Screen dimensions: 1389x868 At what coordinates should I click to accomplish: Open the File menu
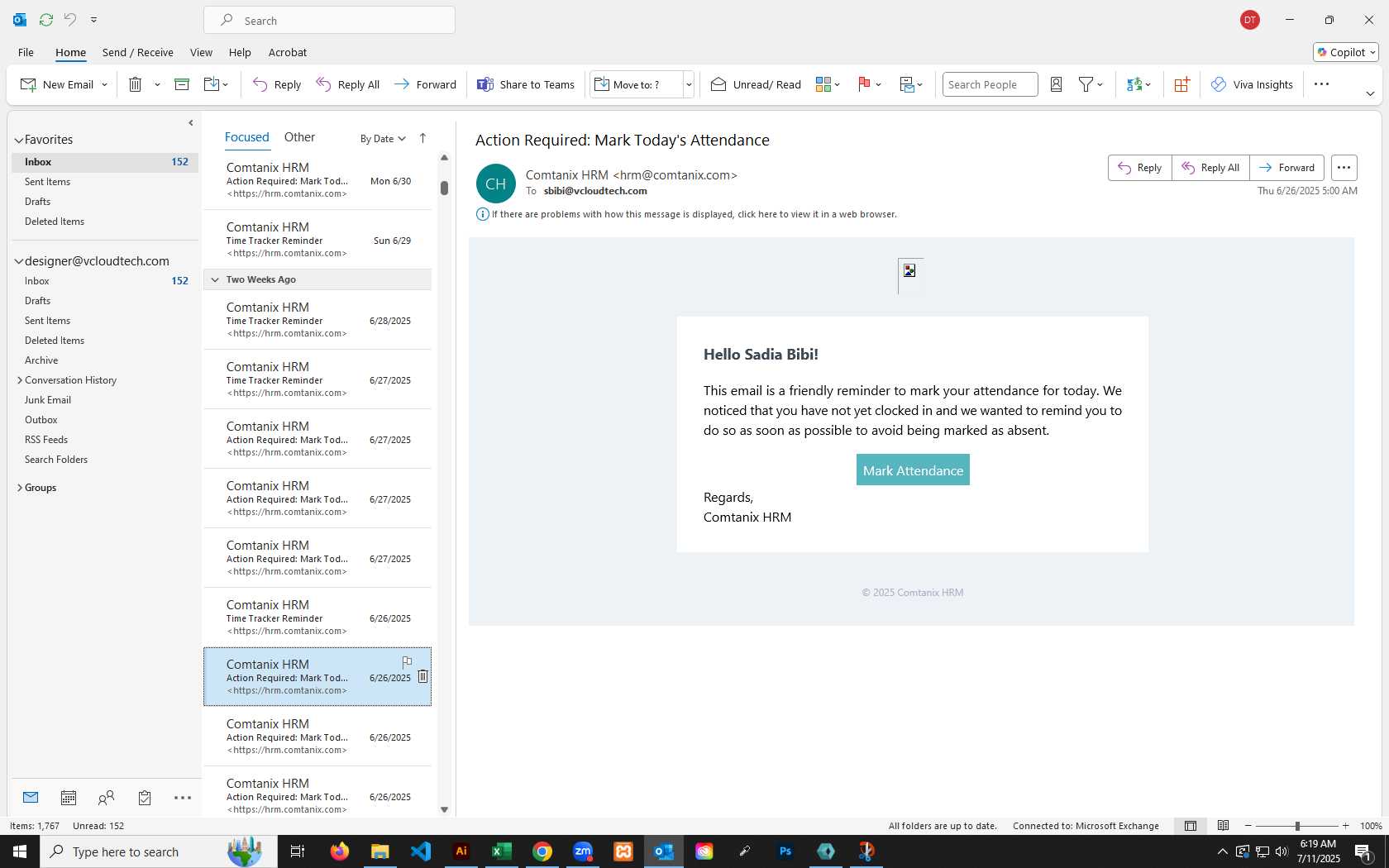tap(26, 52)
